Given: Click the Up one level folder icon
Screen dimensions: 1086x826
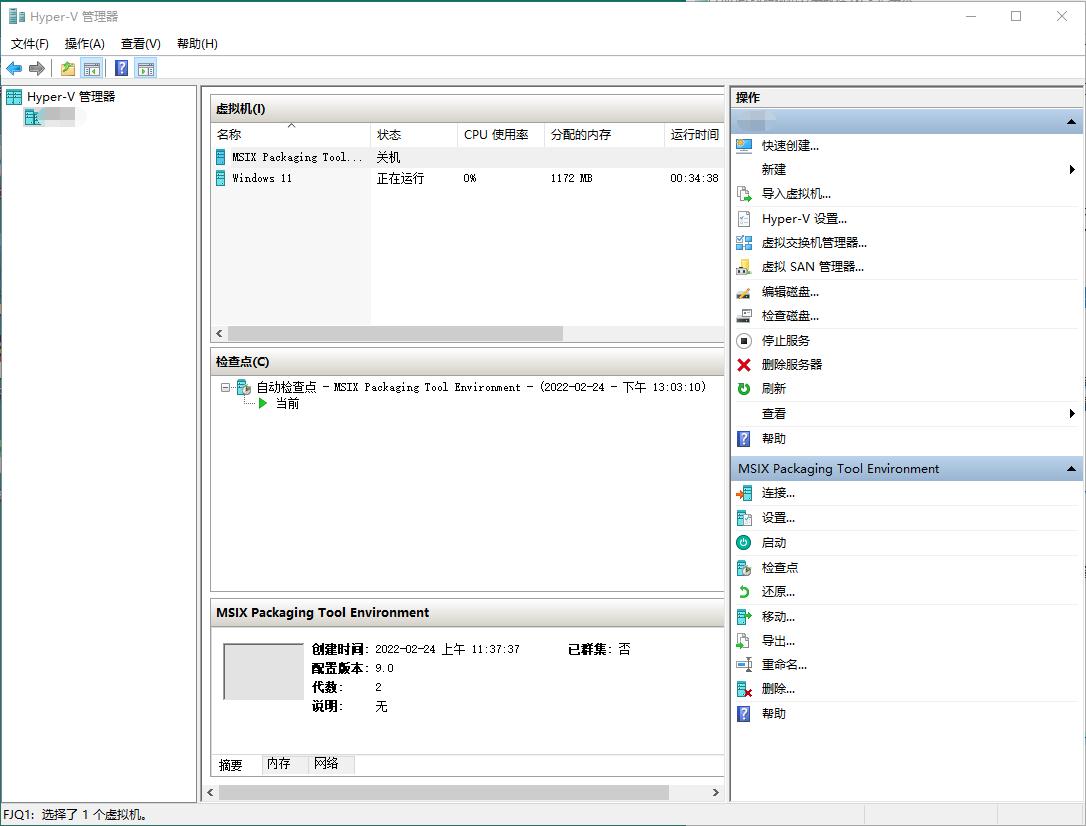Looking at the screenshot, I should pyautogui.click(x=68, y=68).
